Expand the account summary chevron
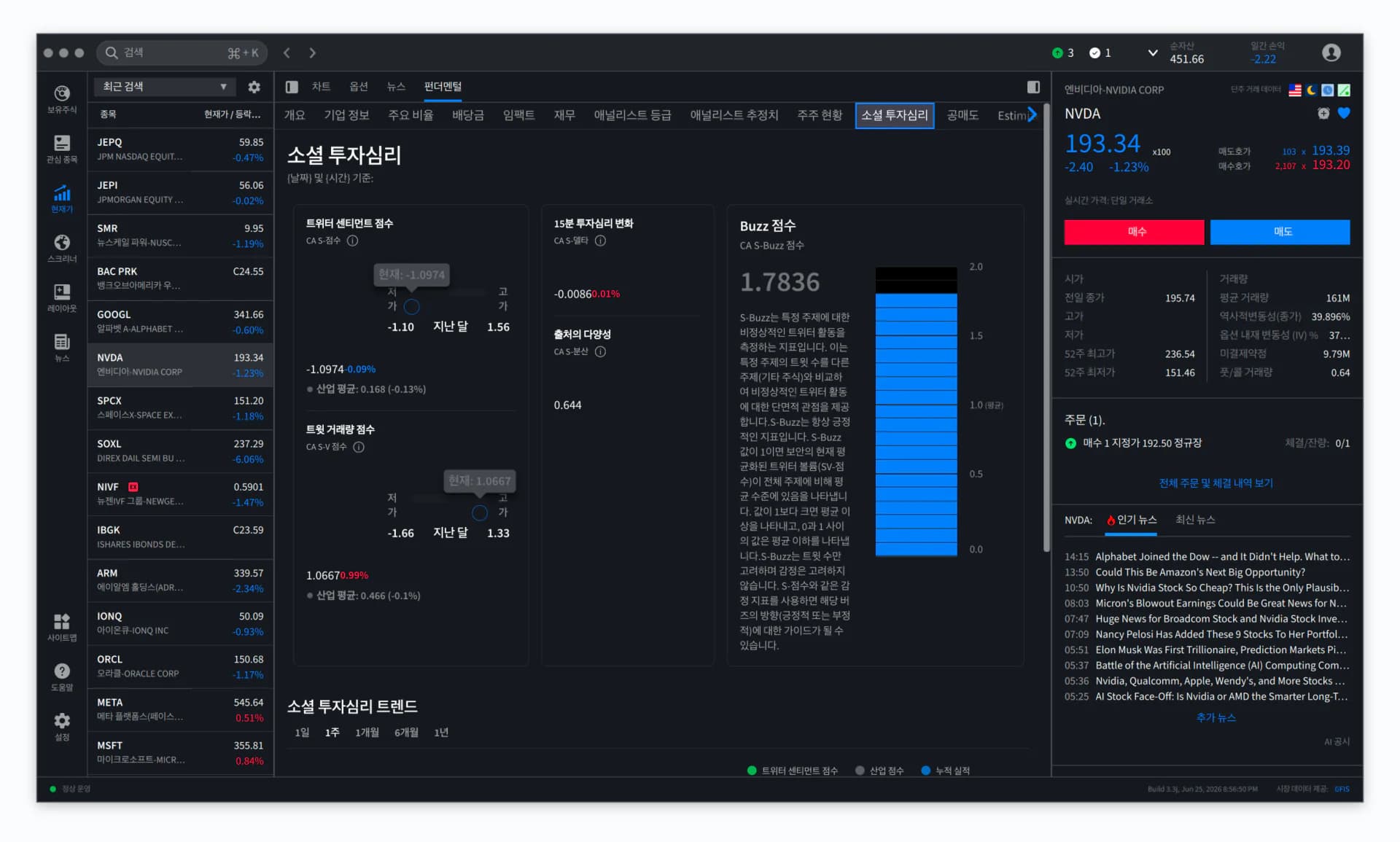This screenshot has width=1400, height=842. click(x=1152, y=52)
